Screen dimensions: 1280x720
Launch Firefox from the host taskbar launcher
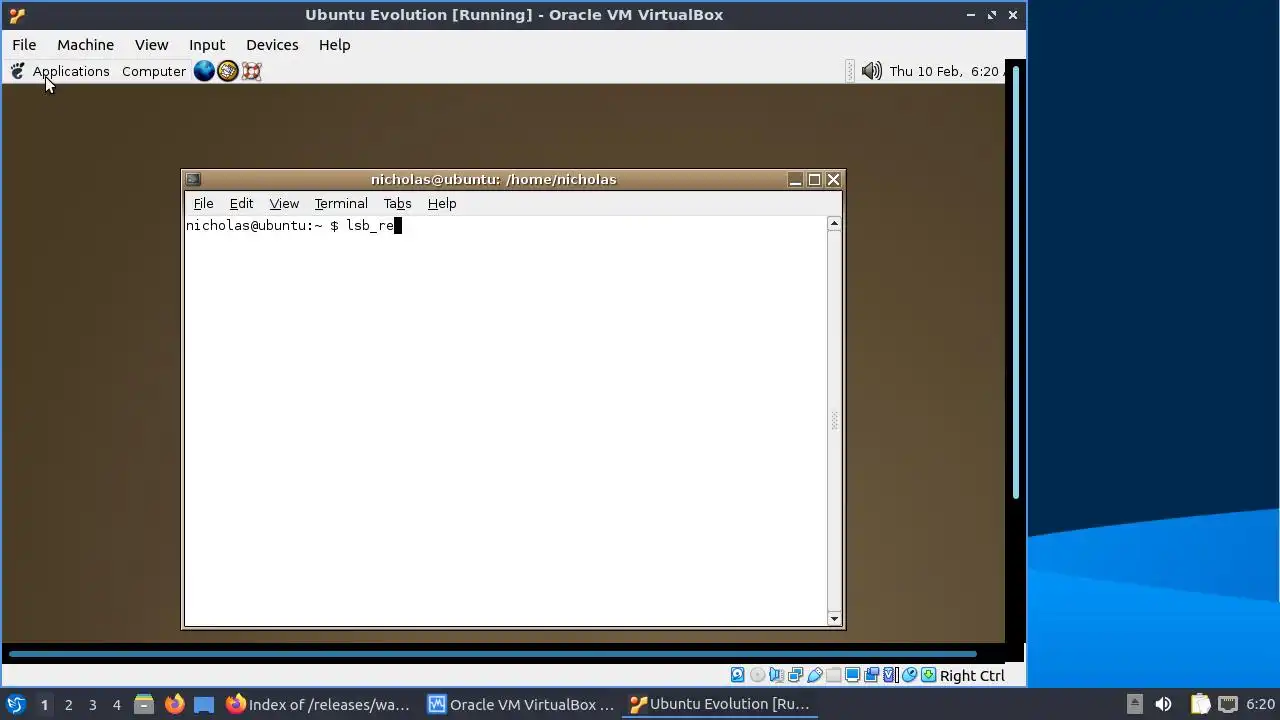click(174, 704)
